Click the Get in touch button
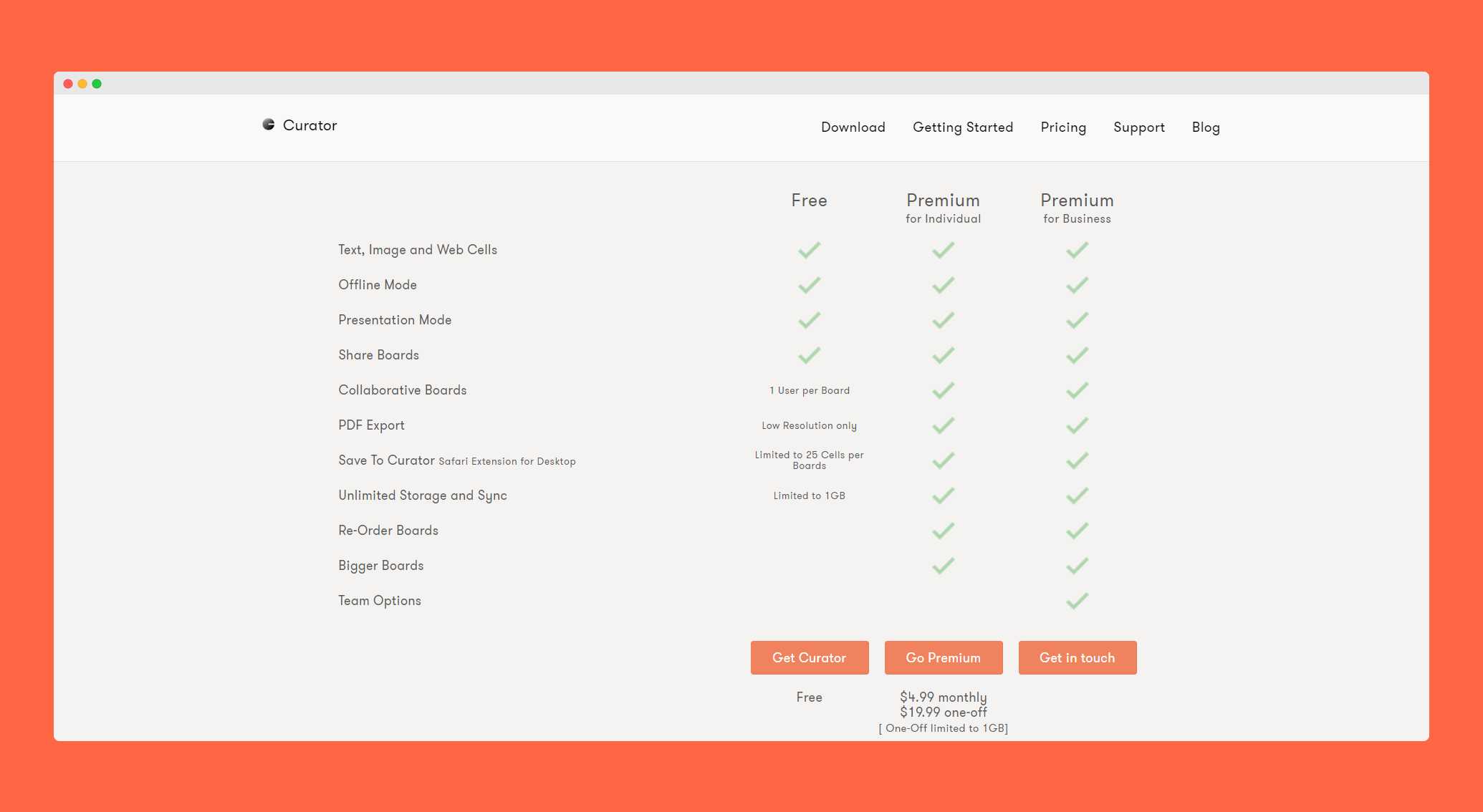1483x812 pixels. (x=1078, y=657)
